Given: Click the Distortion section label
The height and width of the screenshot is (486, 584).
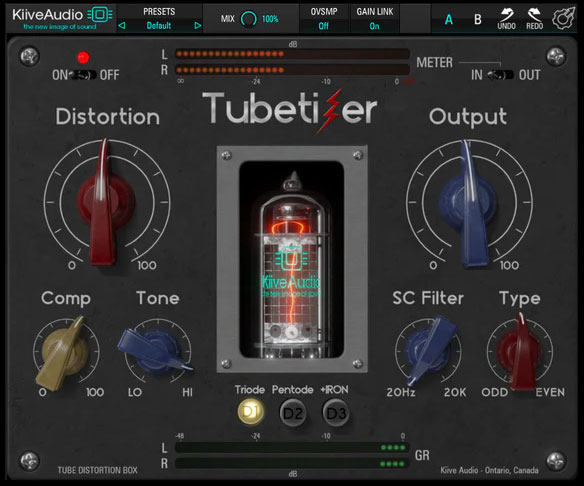Looking at the screenshot, I should point(108,117).
